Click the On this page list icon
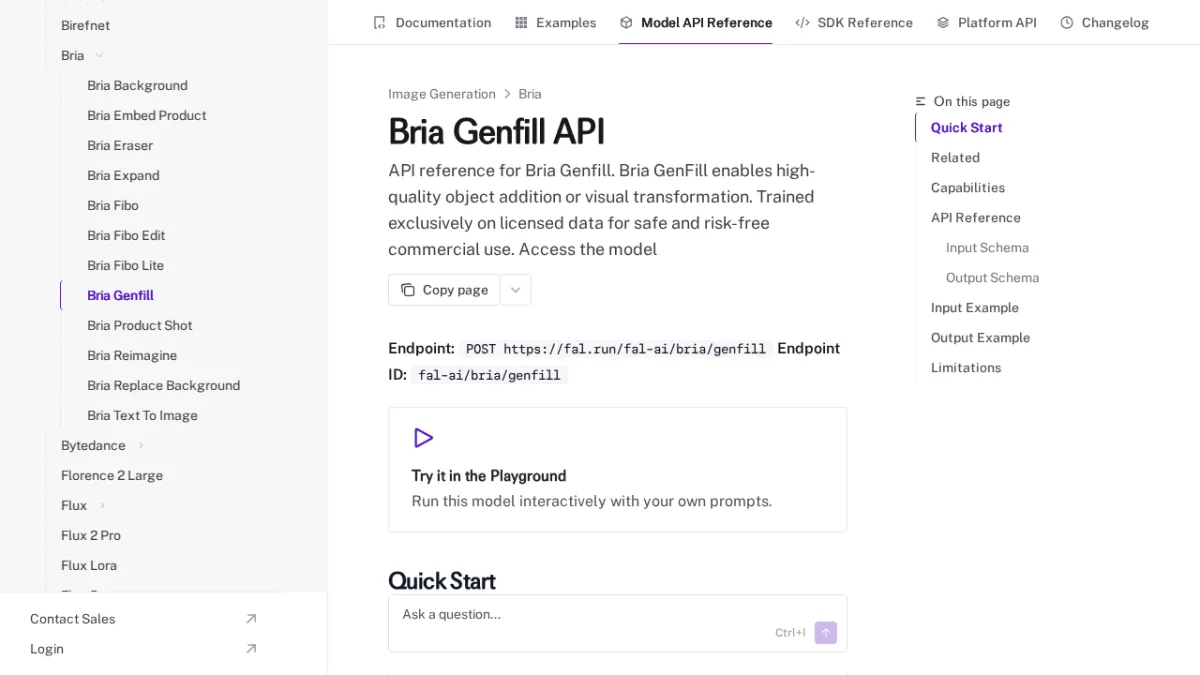Screen dimensions: 1200x675 tap(921, 101)
